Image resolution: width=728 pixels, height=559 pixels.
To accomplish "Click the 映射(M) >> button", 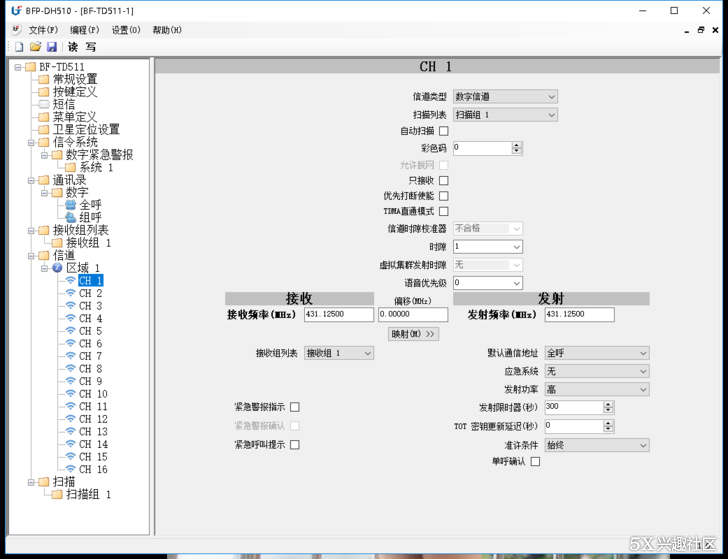I will pyautogui.click(x=413, y=334).
